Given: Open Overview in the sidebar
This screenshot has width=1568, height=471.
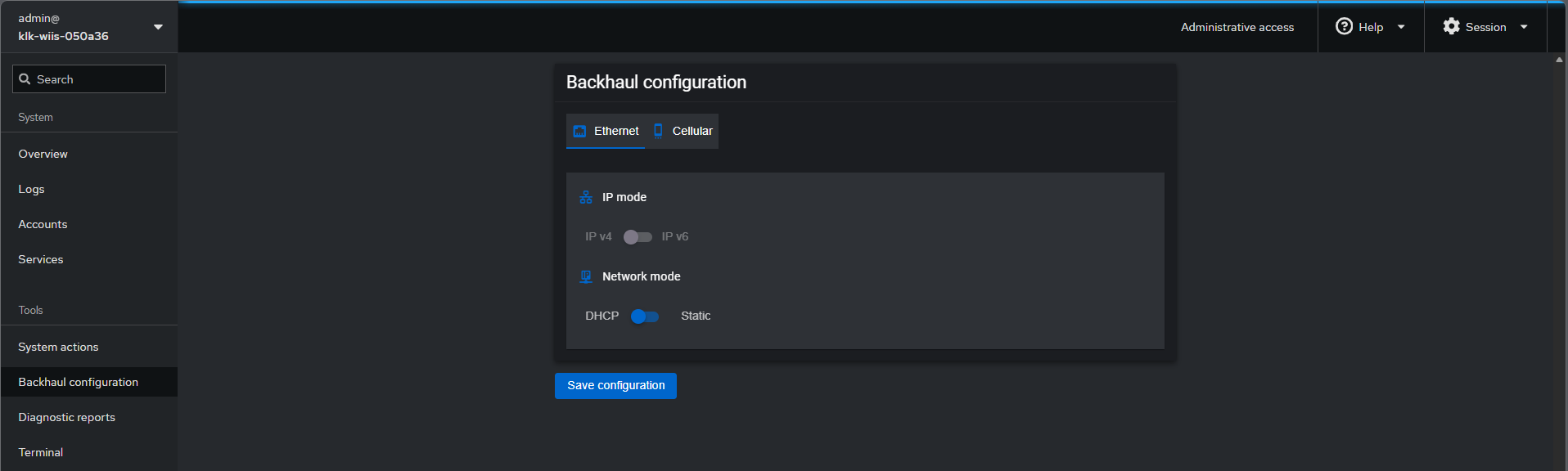Looking at the screenshot, I should (89, 154).
